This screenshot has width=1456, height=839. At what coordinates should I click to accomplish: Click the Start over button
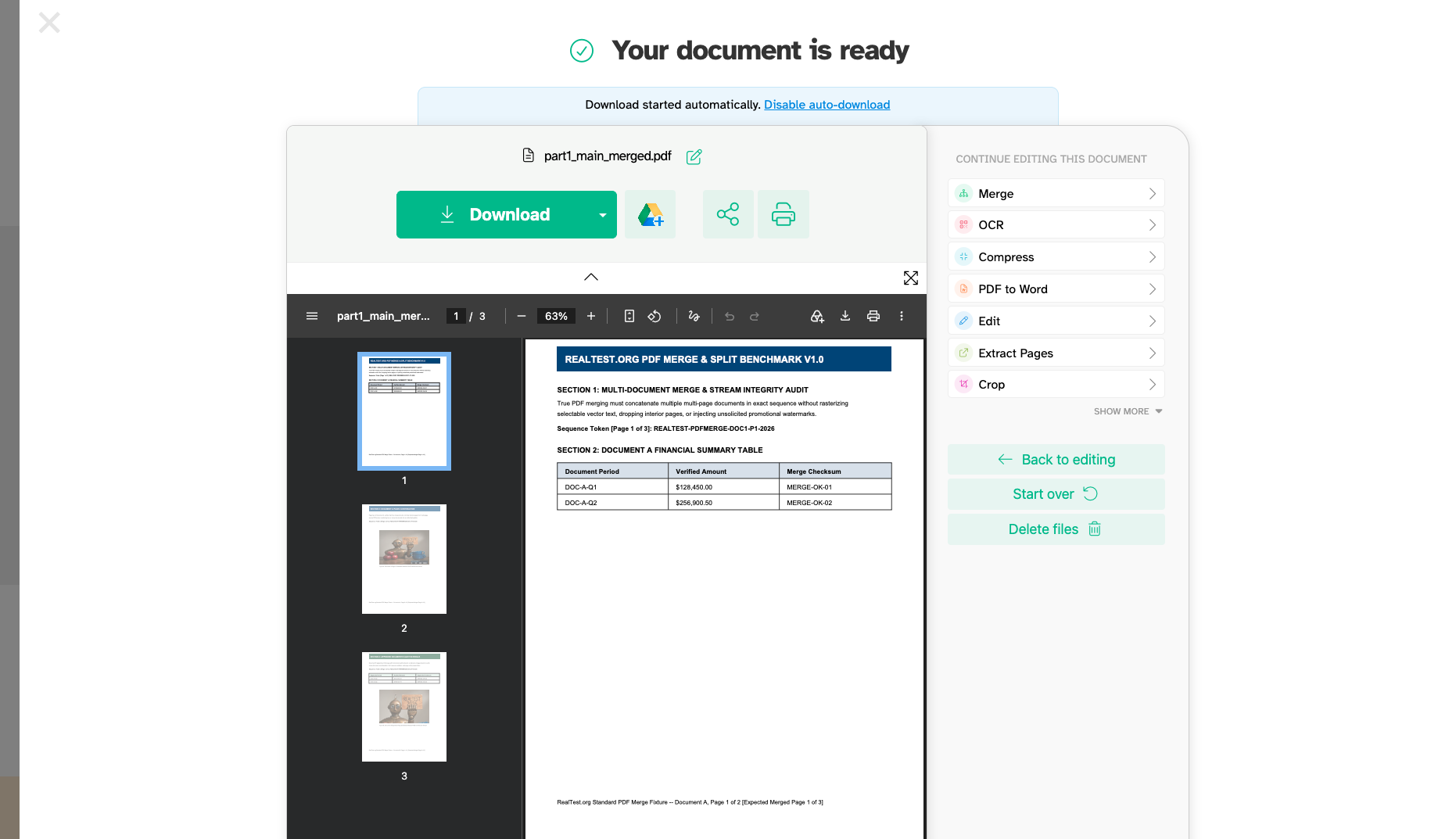point(1056,494)
